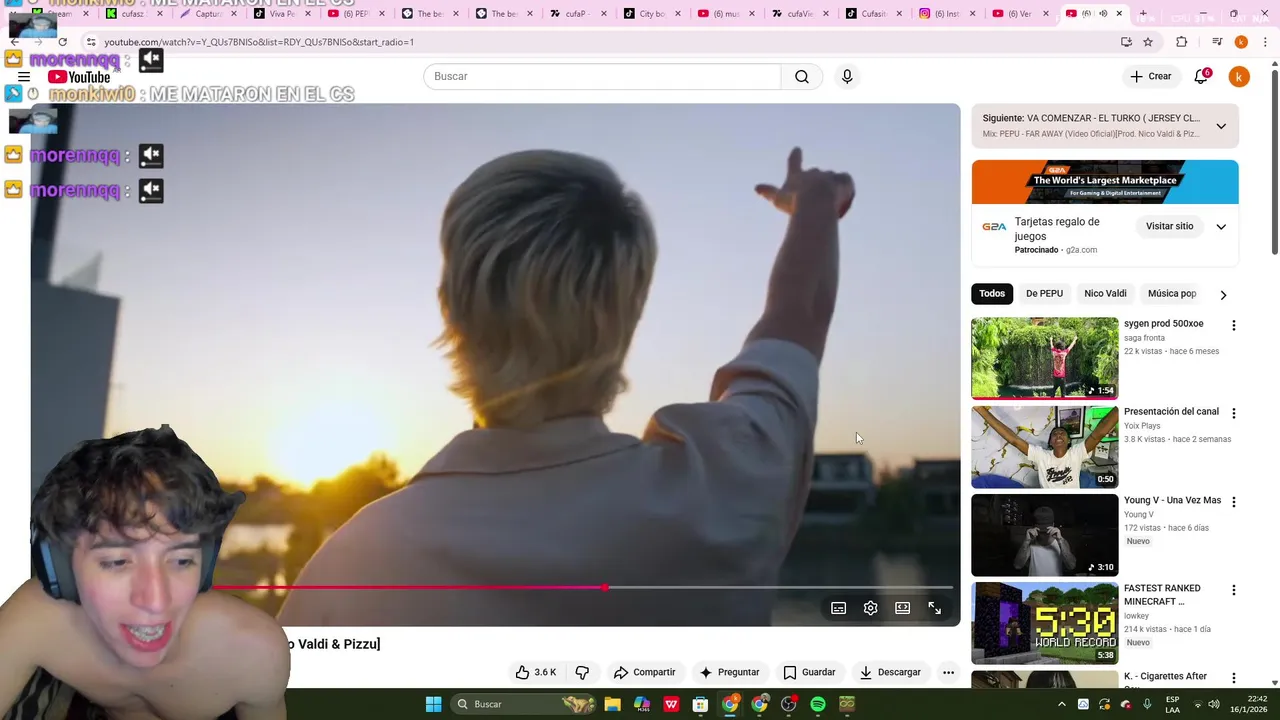Expand the G2A ad options chevron
This screenshot has height=720, width=1280.
(1221, 227)
